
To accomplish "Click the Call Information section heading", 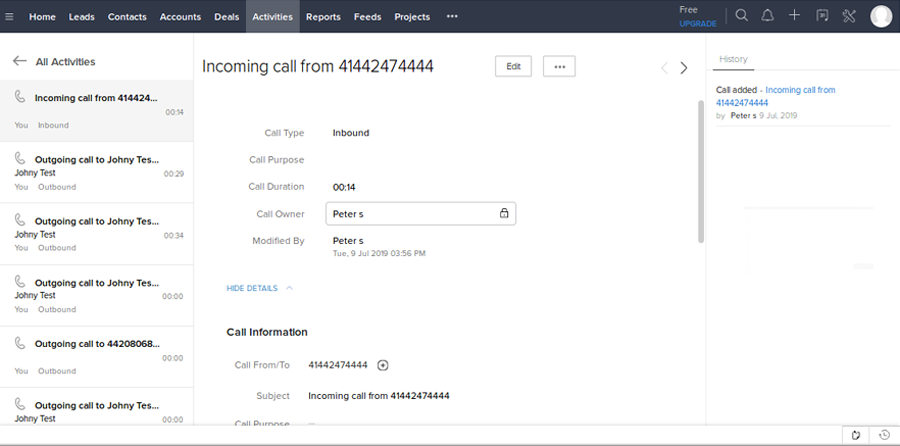I will pos(267,332).
